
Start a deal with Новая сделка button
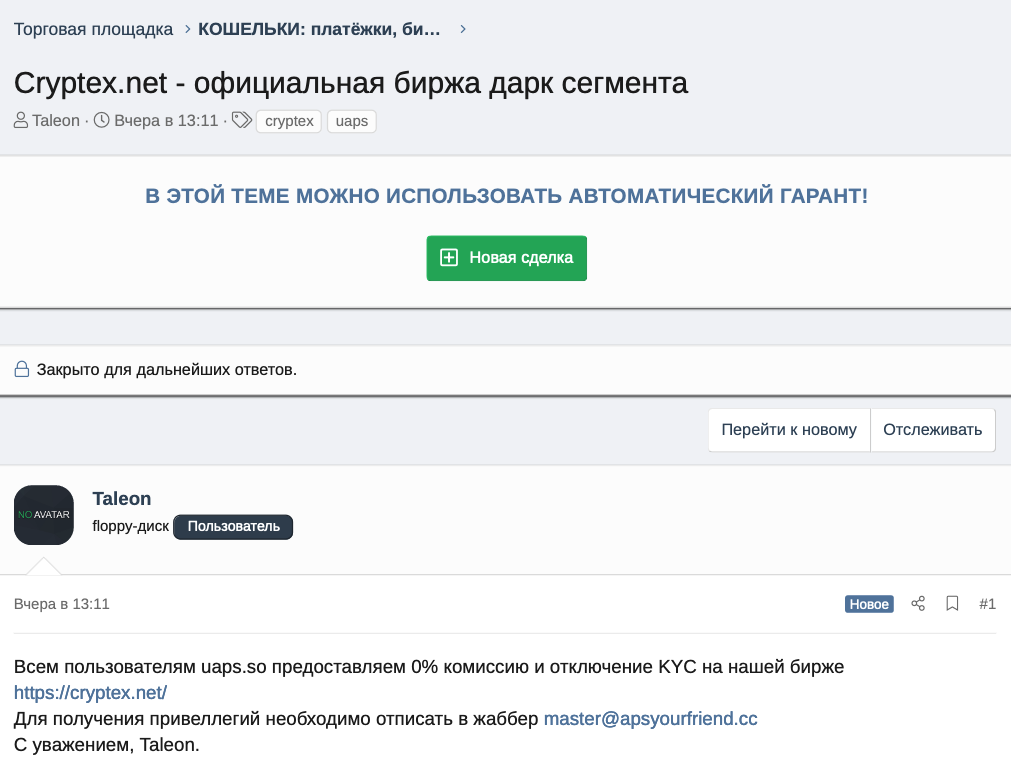point(507,258)
